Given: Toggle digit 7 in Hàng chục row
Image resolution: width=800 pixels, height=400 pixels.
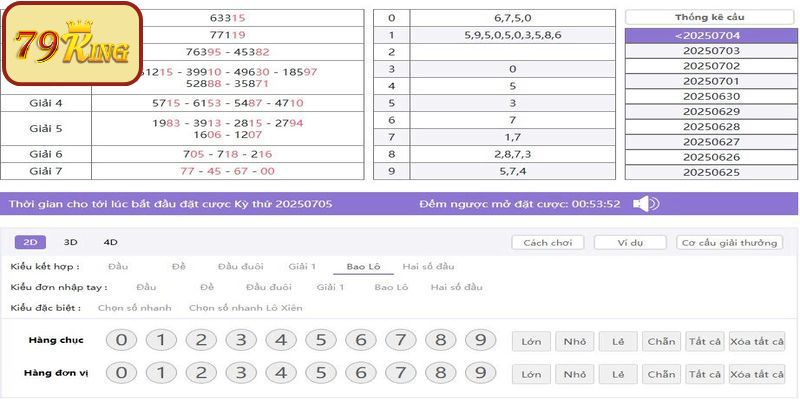Looking at the screenshot, I should [401, 340].
